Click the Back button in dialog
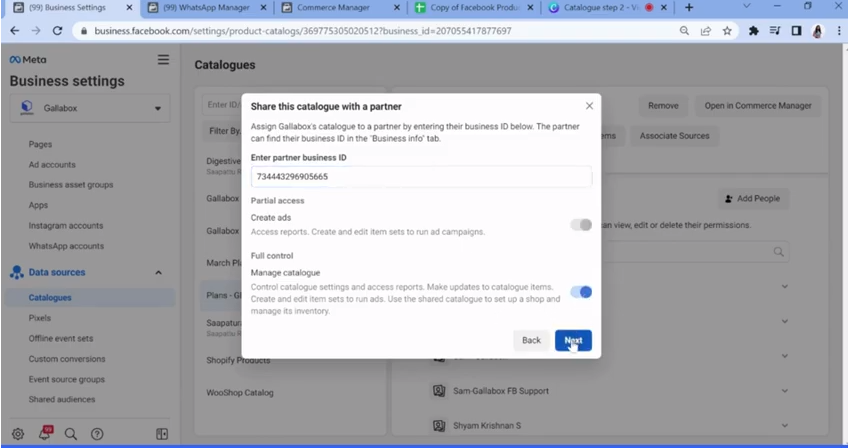 [x=531, y=340]
